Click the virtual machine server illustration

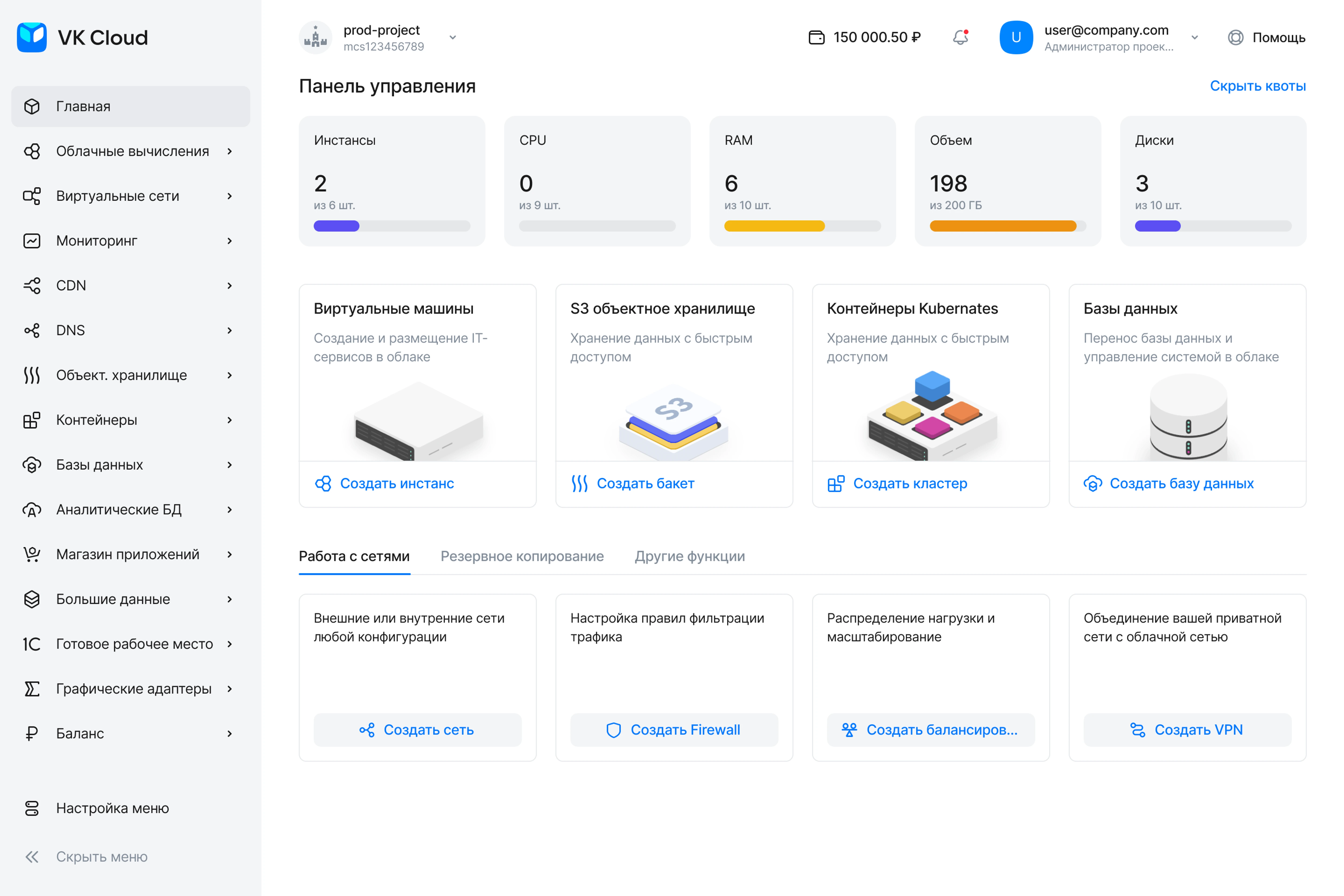418,421
